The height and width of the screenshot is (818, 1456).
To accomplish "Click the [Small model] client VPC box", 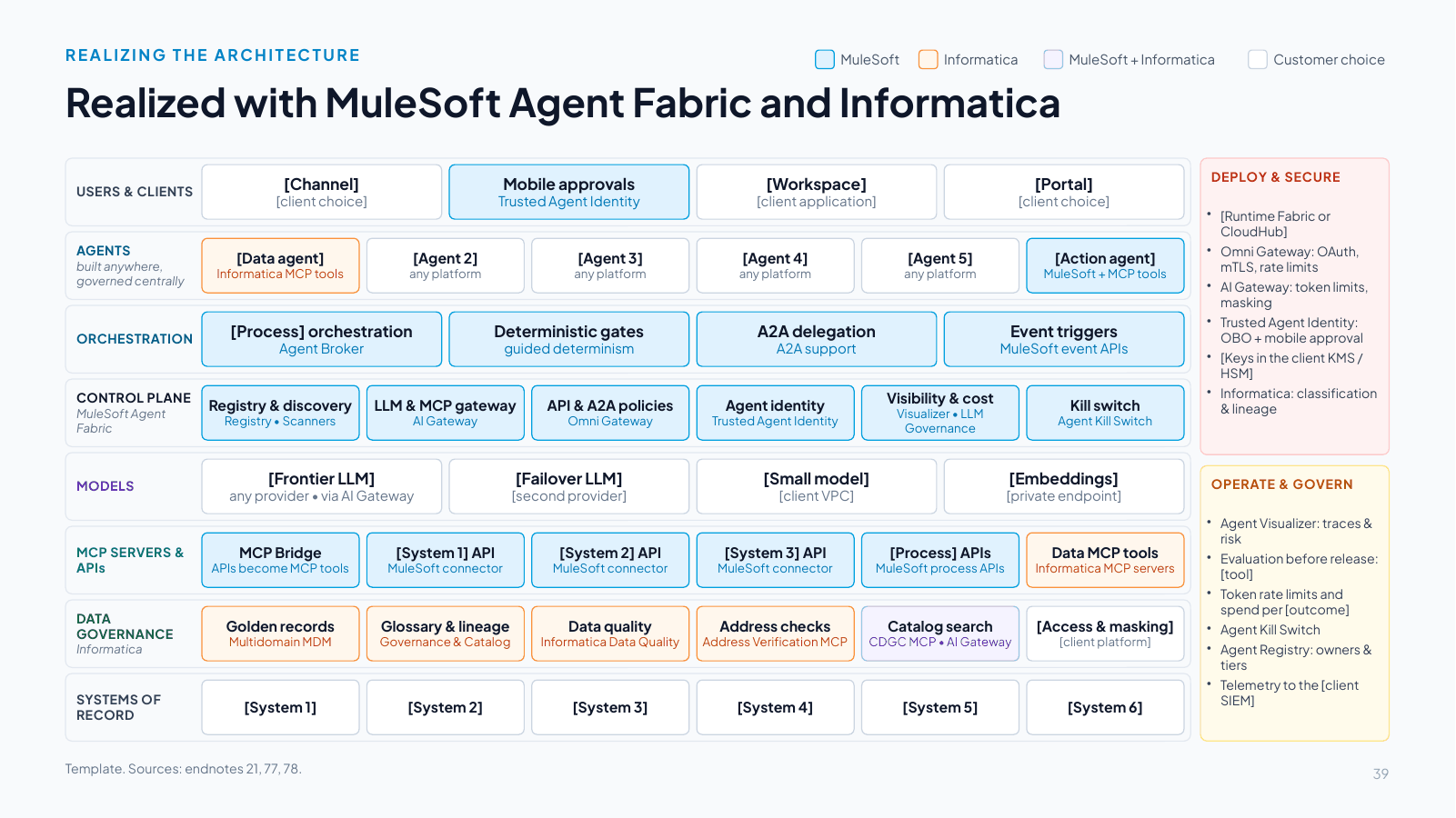I will pyautogui.click(x=817, y=486).
